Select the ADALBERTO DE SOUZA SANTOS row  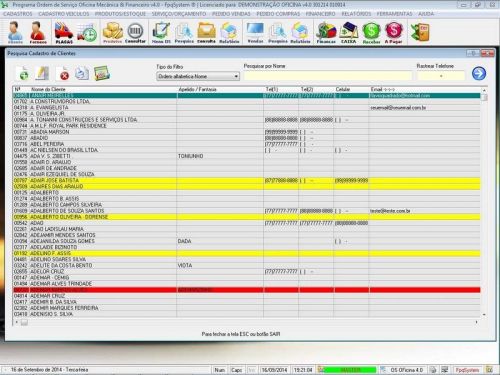[247, 211]
